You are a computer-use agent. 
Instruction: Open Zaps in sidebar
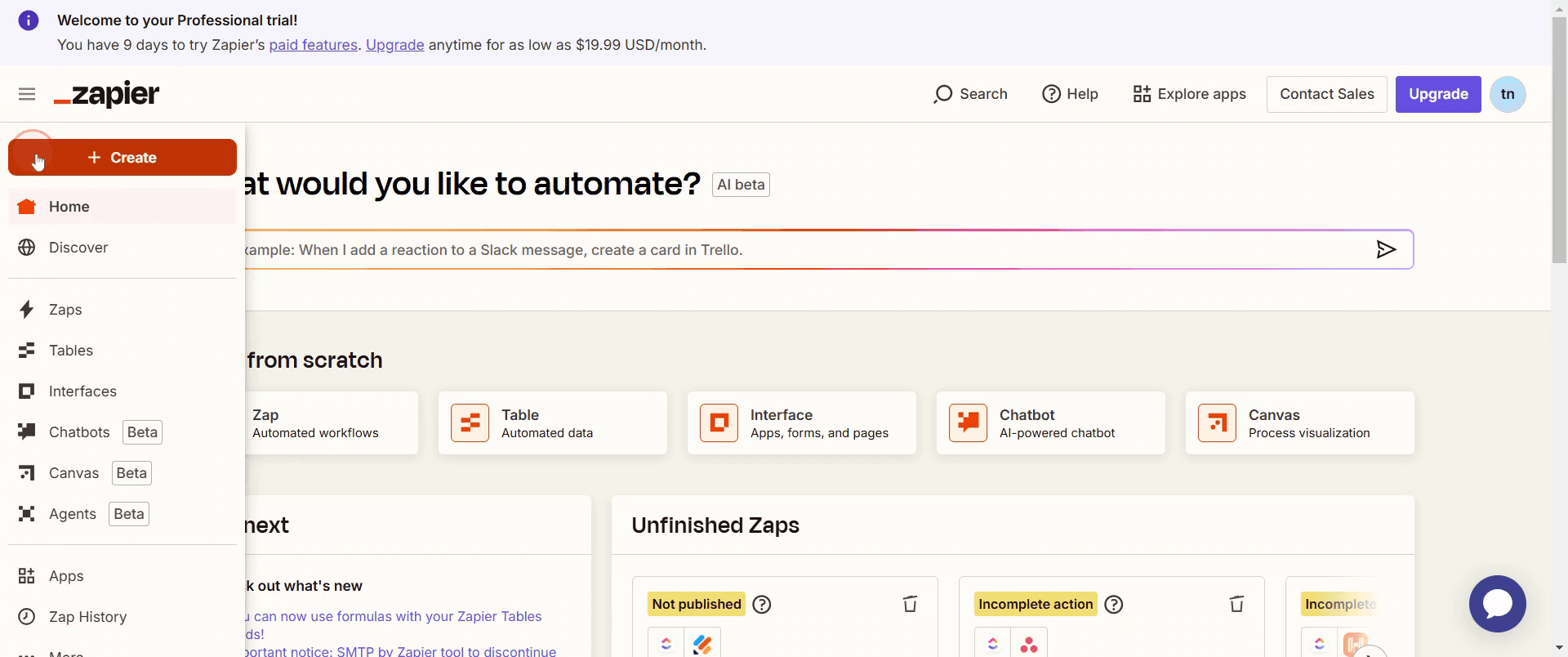[x=122, y=310]
